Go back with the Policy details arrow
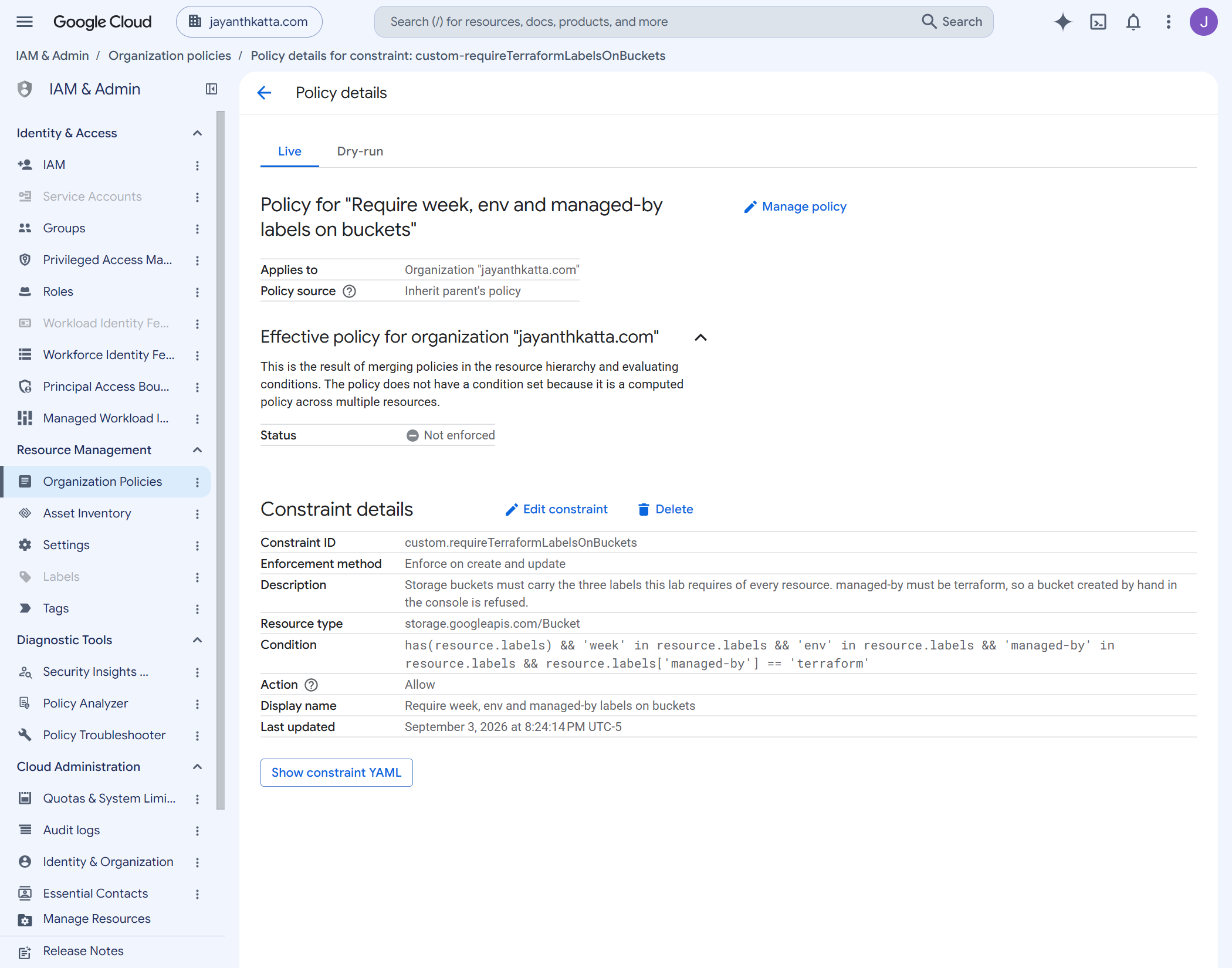Screen dimensions: 1232x968 pos(265,93)
